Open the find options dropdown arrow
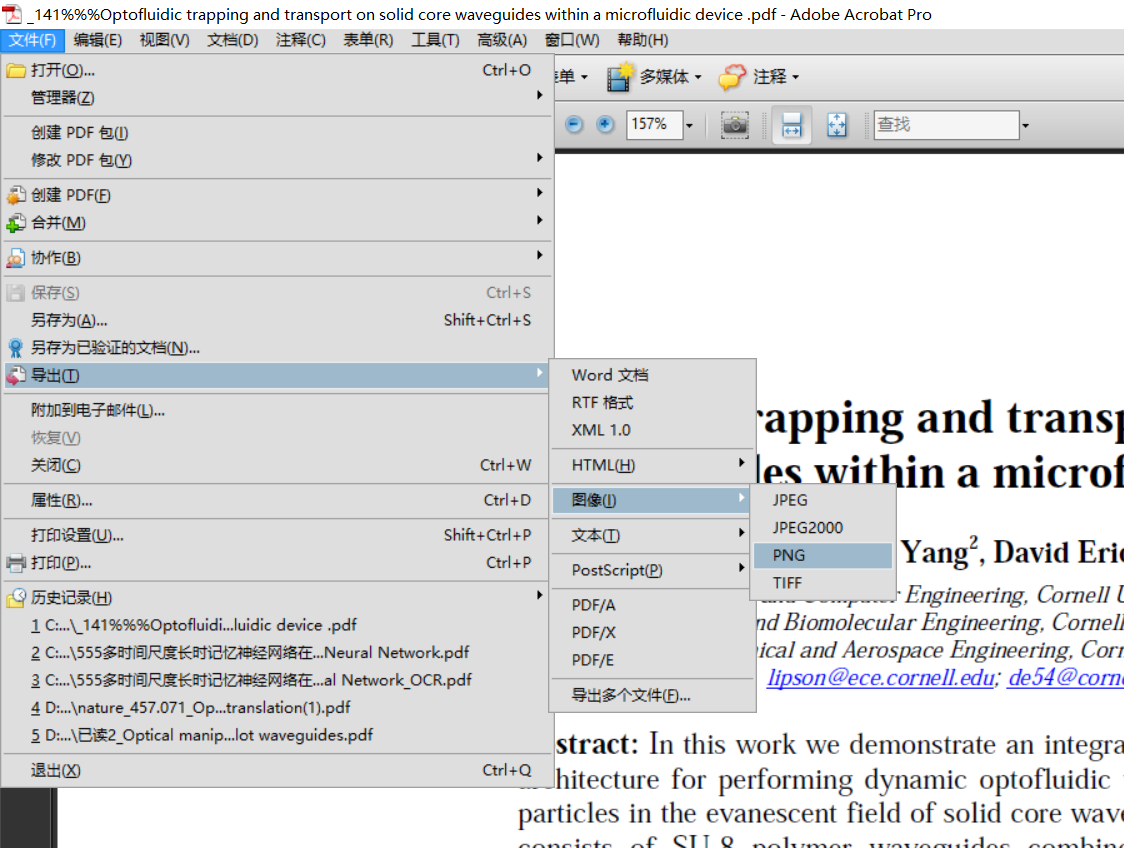The height and width of the screenshot is (848, 1124). coord(1026,125)
